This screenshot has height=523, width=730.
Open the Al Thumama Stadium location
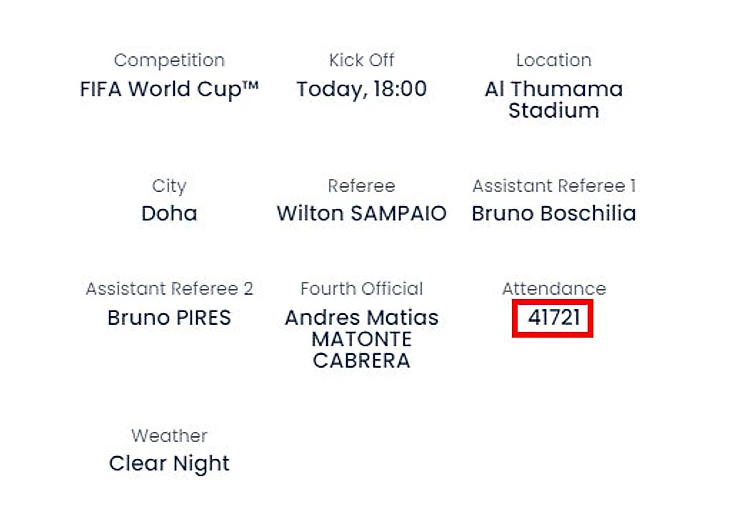point(553,99)
